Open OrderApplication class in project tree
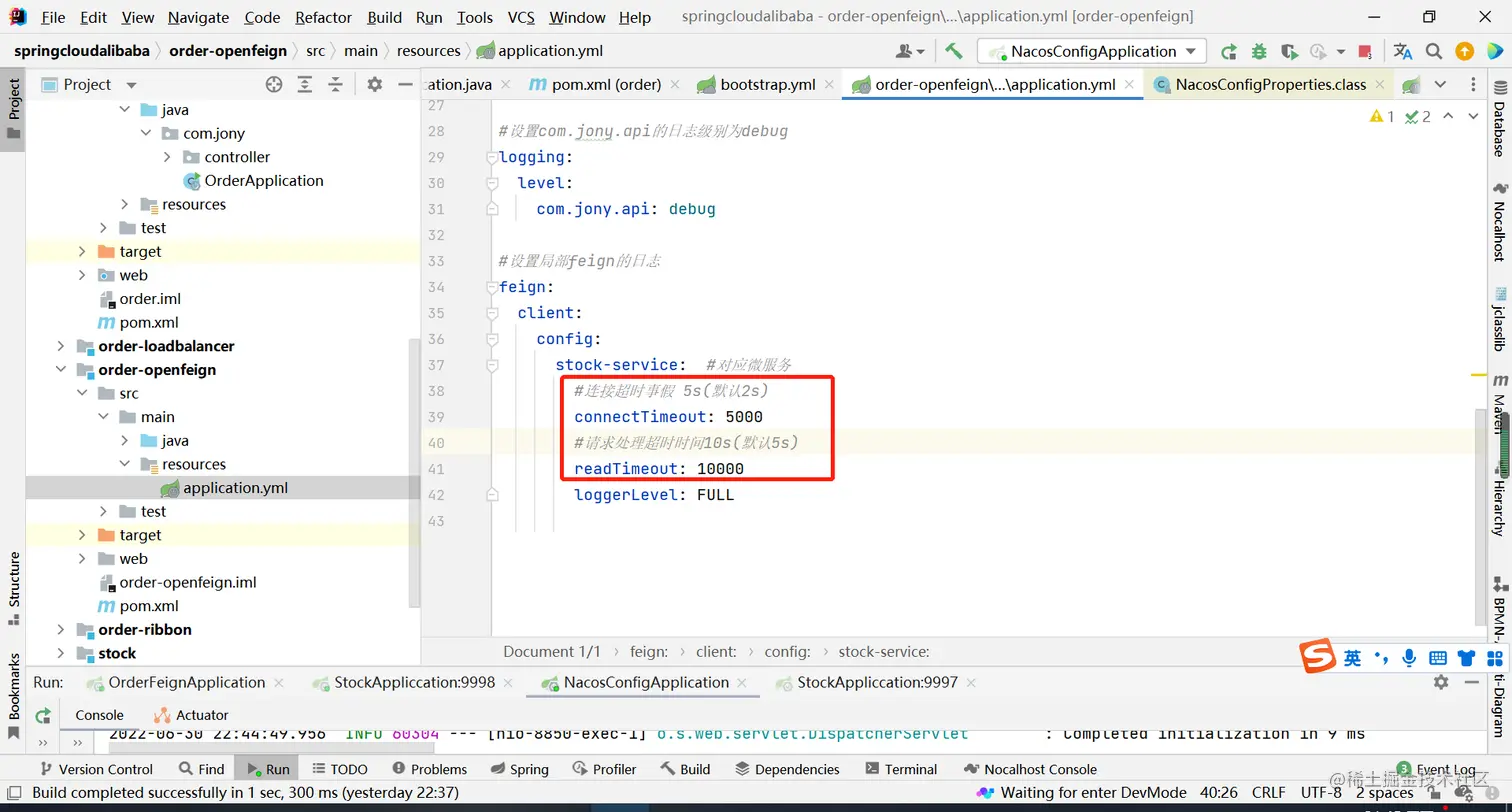 [x=263, y=181]
